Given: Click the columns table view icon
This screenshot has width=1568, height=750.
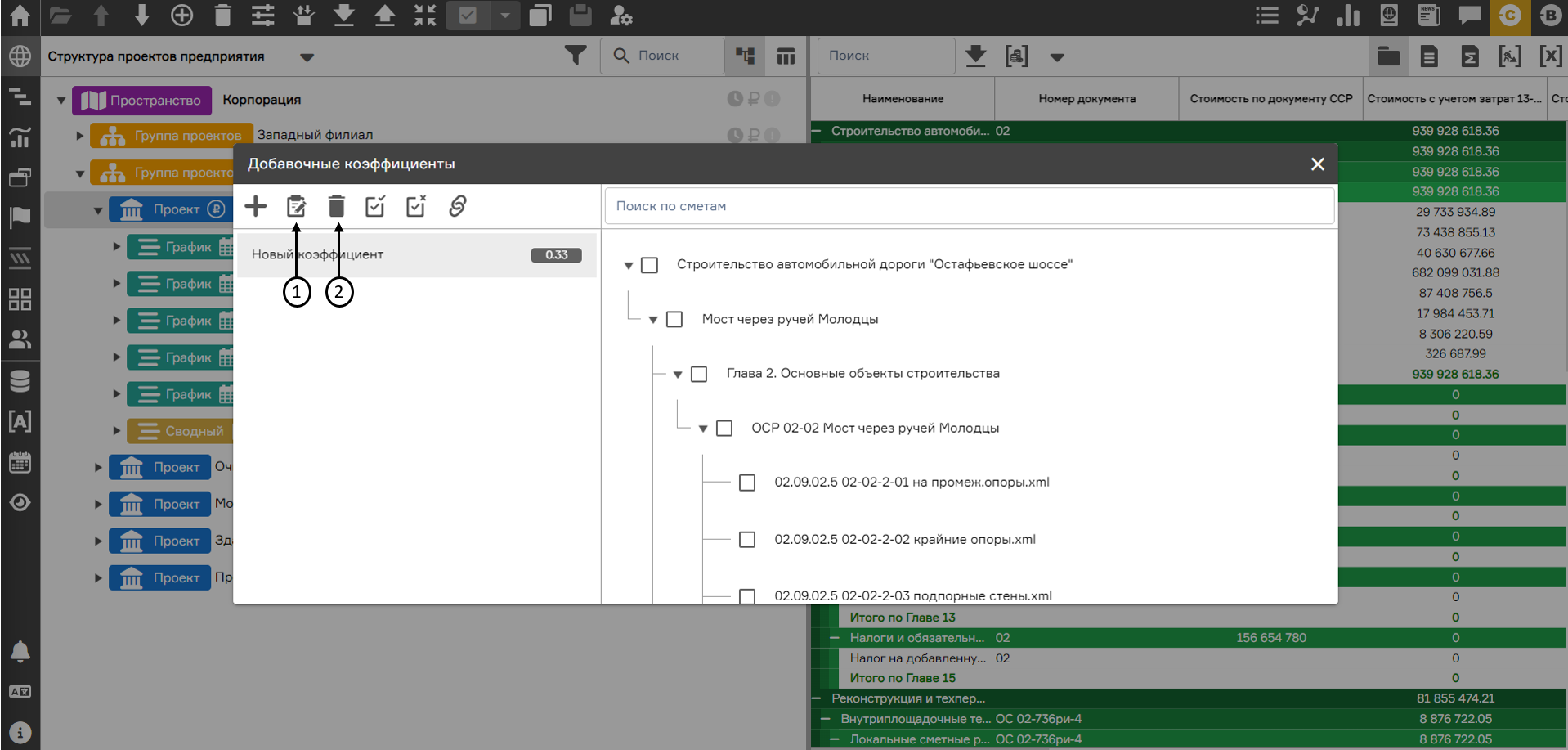Looking at the screenshot, I should tap(786, 56).
